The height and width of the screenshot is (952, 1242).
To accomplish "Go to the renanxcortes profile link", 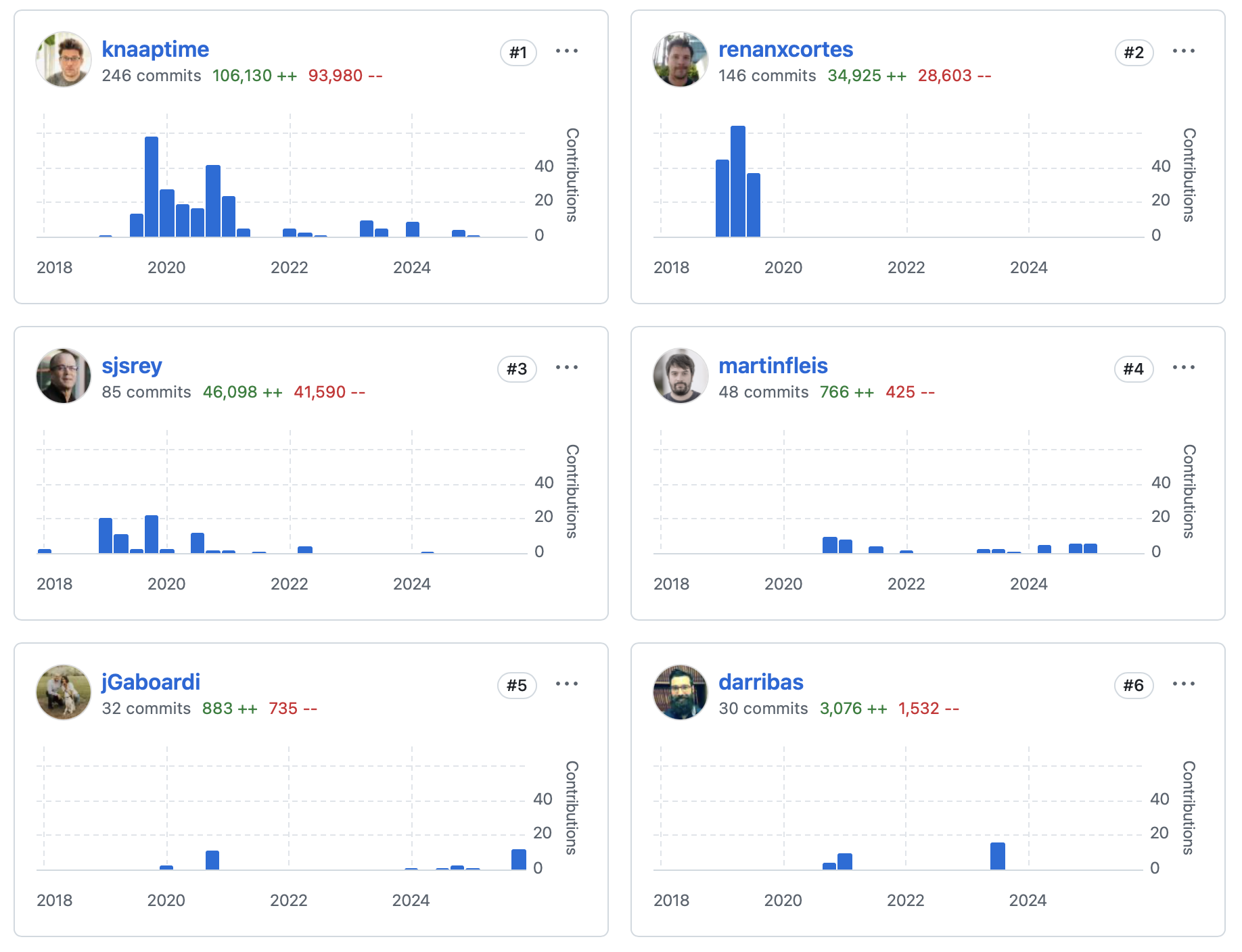I will [785, 49].
